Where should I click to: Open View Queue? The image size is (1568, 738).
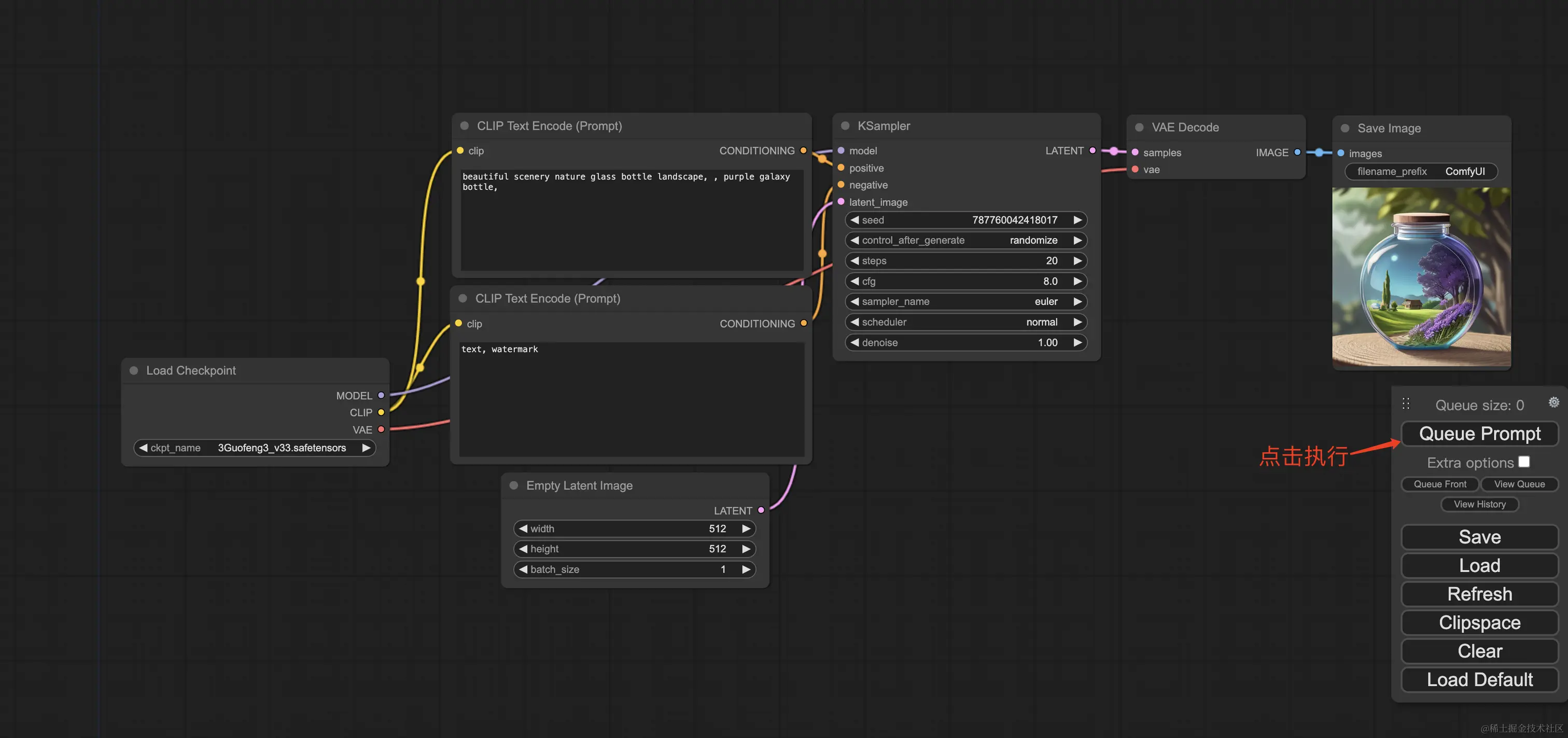click(1519, 484)
